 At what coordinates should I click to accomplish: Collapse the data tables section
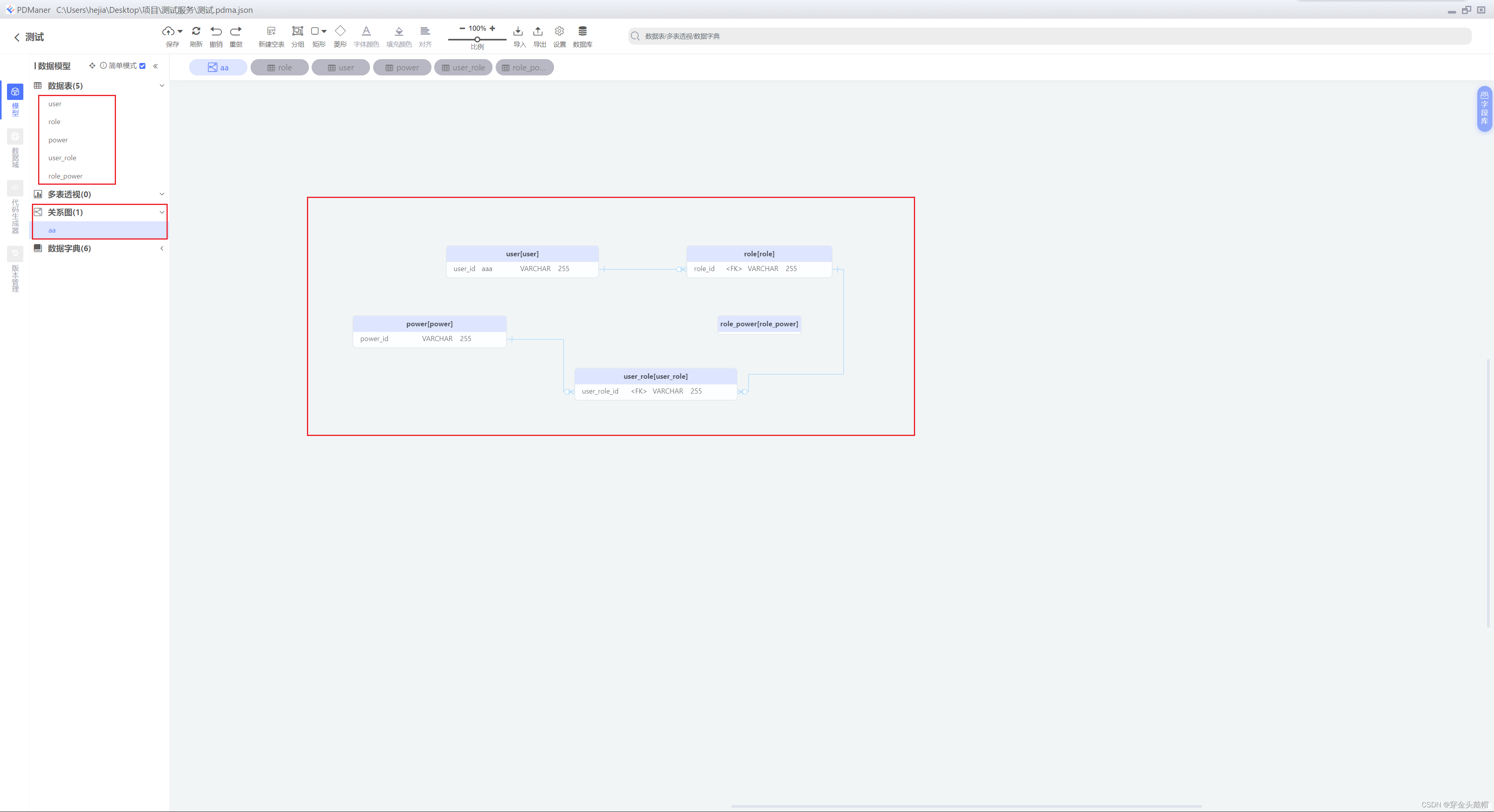click(162, 86)
